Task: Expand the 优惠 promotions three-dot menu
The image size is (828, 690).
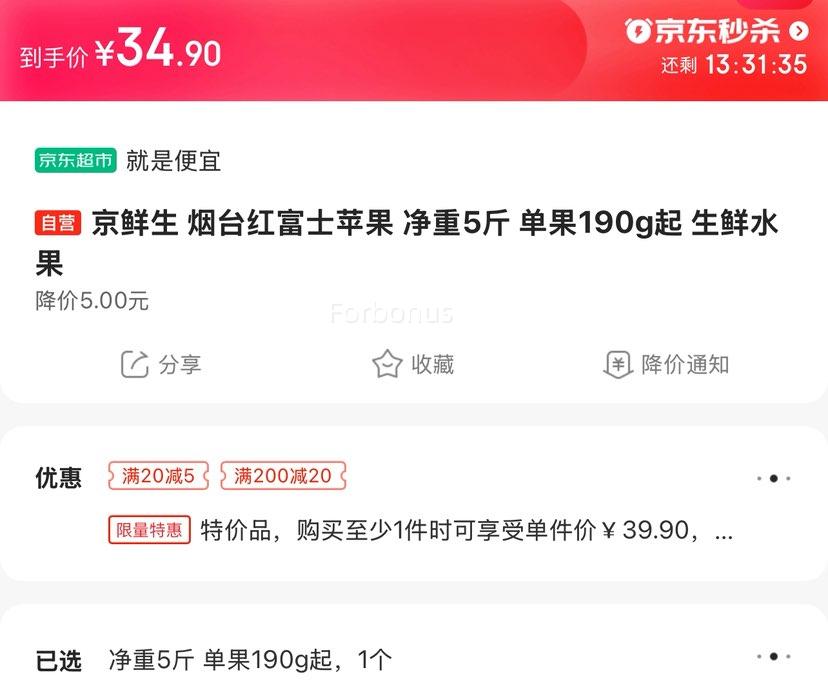Action: tap(774, 478)
